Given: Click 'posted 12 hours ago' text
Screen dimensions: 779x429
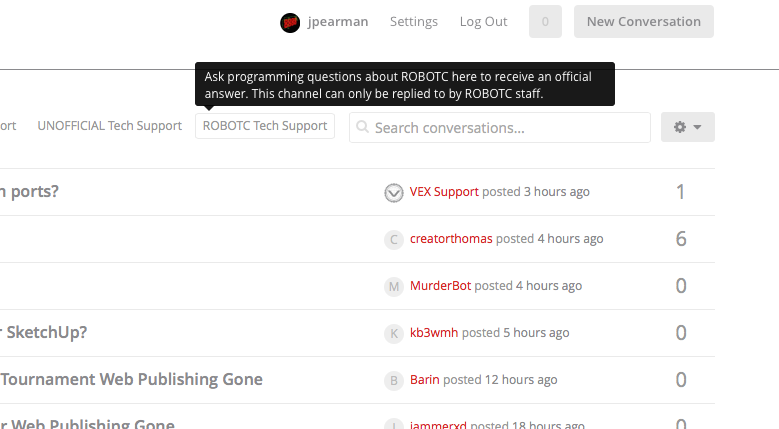Looking at the screenshot, I should coord(500,380).
